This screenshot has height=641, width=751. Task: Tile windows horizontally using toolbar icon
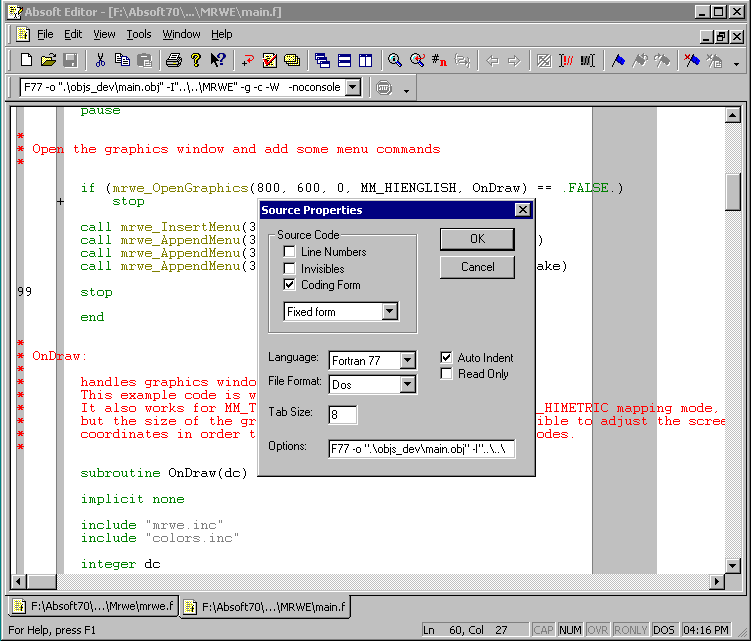[344, 60]
